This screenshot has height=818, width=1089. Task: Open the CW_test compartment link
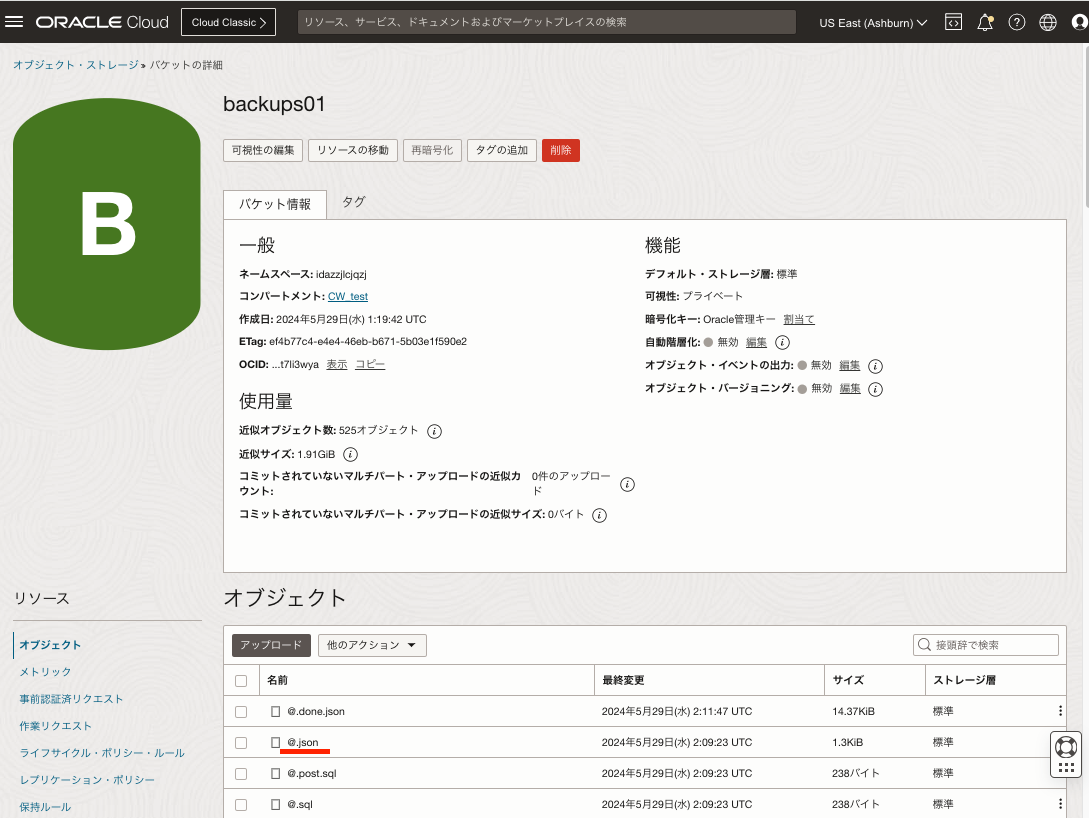[x=348, y=297]
